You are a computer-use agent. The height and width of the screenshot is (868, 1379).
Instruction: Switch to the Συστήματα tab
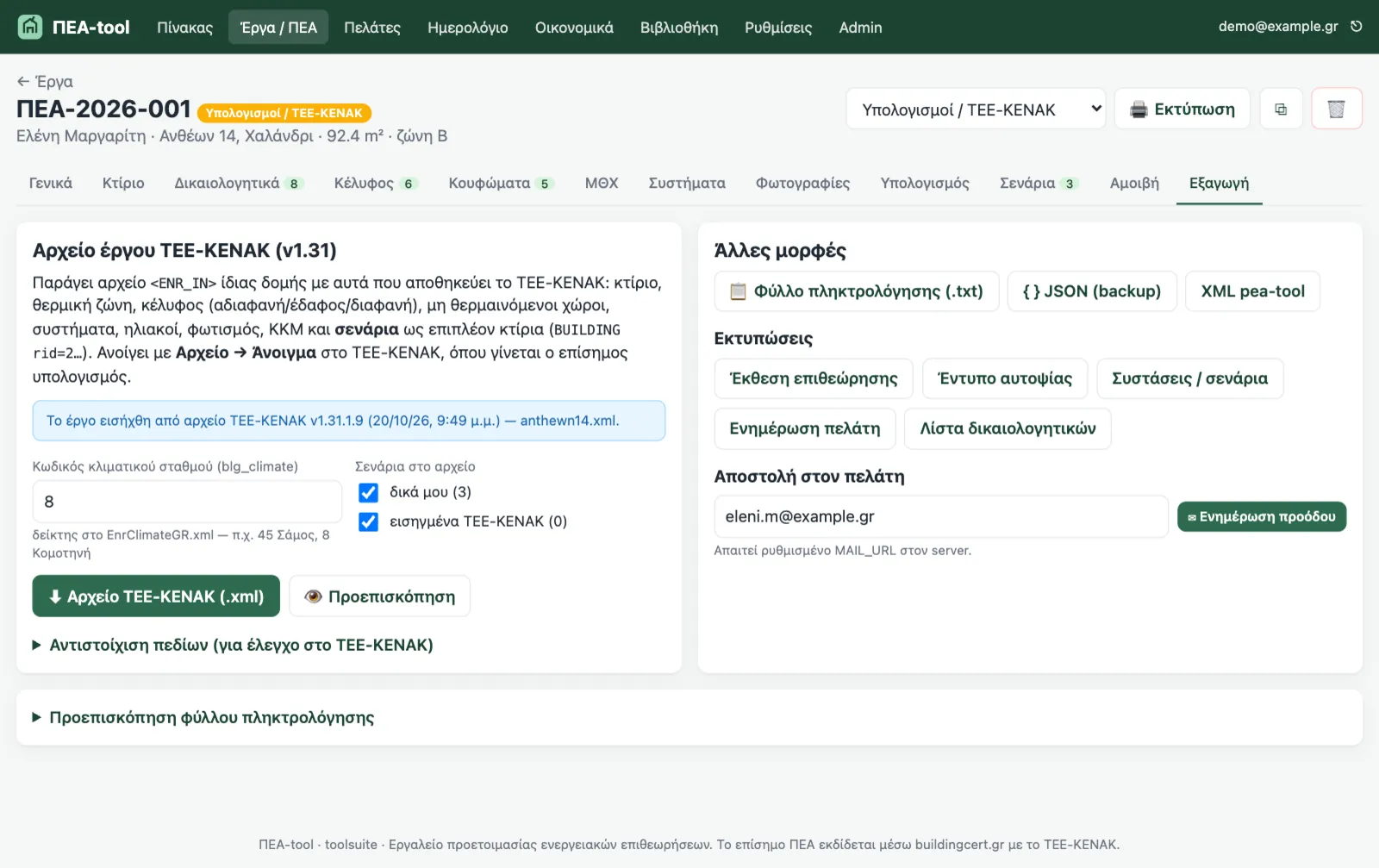[687, 183]
